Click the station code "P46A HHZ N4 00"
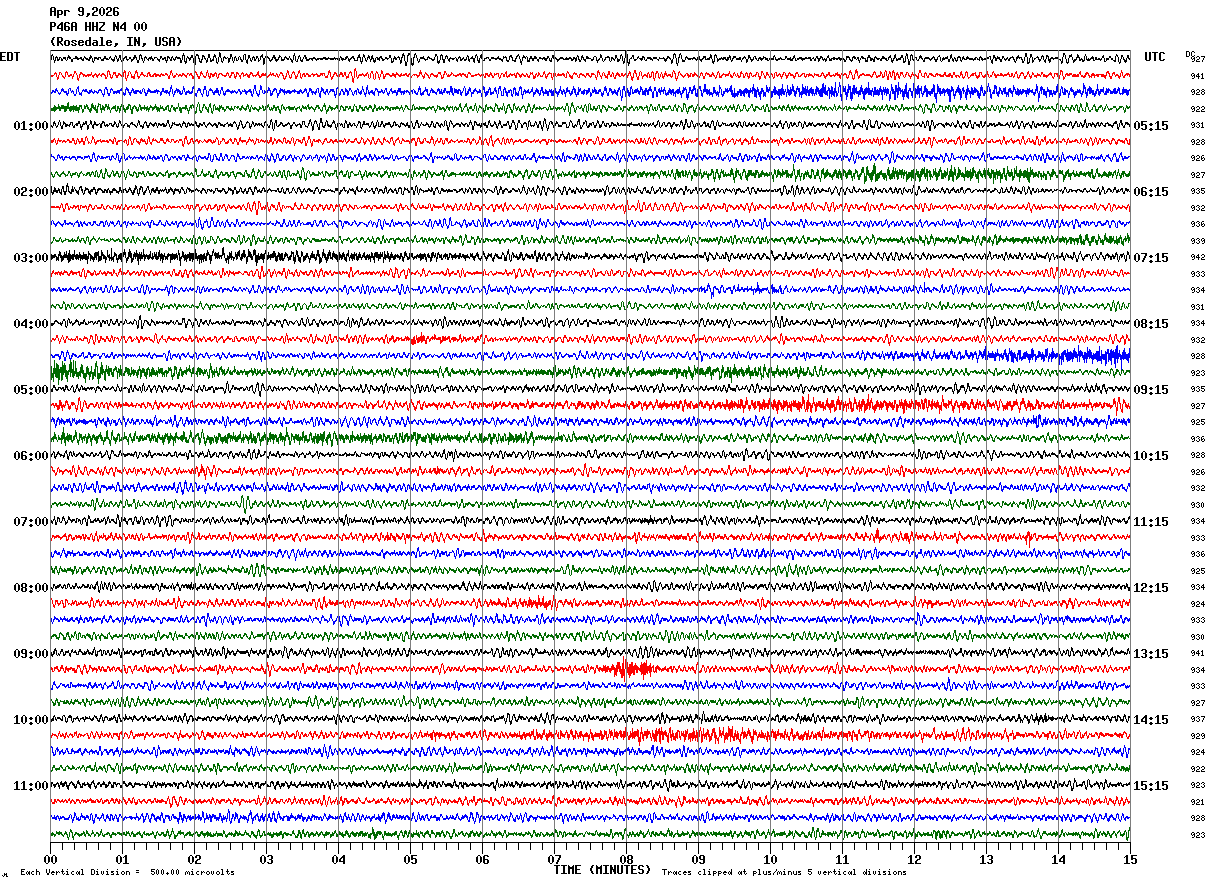This screenshot has height=886, width=1210. (x=98, y=27)
